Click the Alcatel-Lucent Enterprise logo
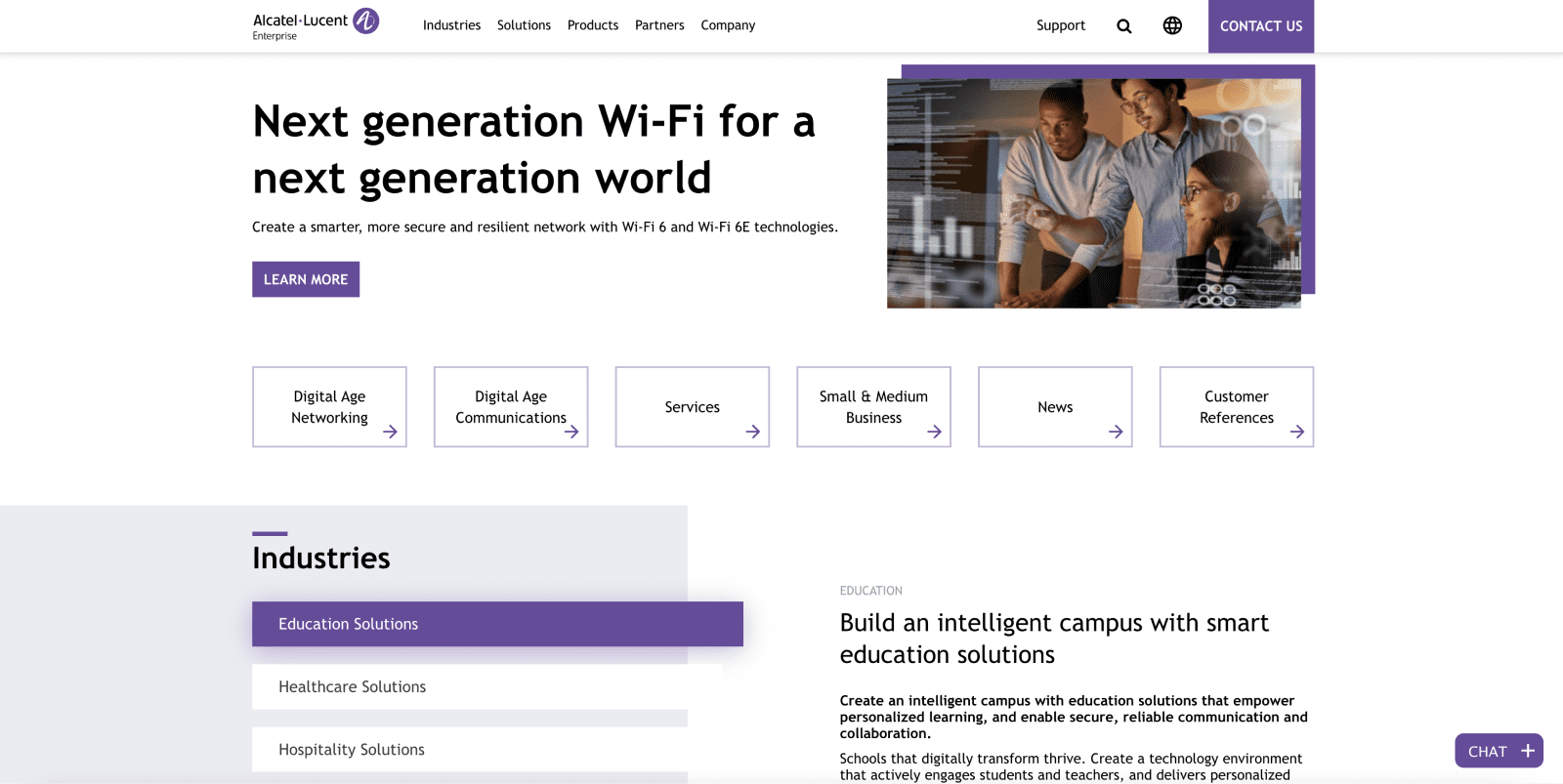This screenshot has height=784, width=1563. coord(315,24)
